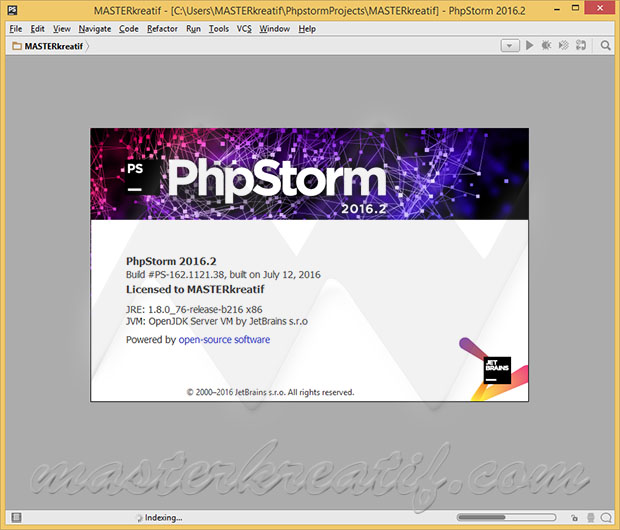Click the JRE version line
Image resolution: width=620 pixels, height=530 pixels.
coord(194,309)
